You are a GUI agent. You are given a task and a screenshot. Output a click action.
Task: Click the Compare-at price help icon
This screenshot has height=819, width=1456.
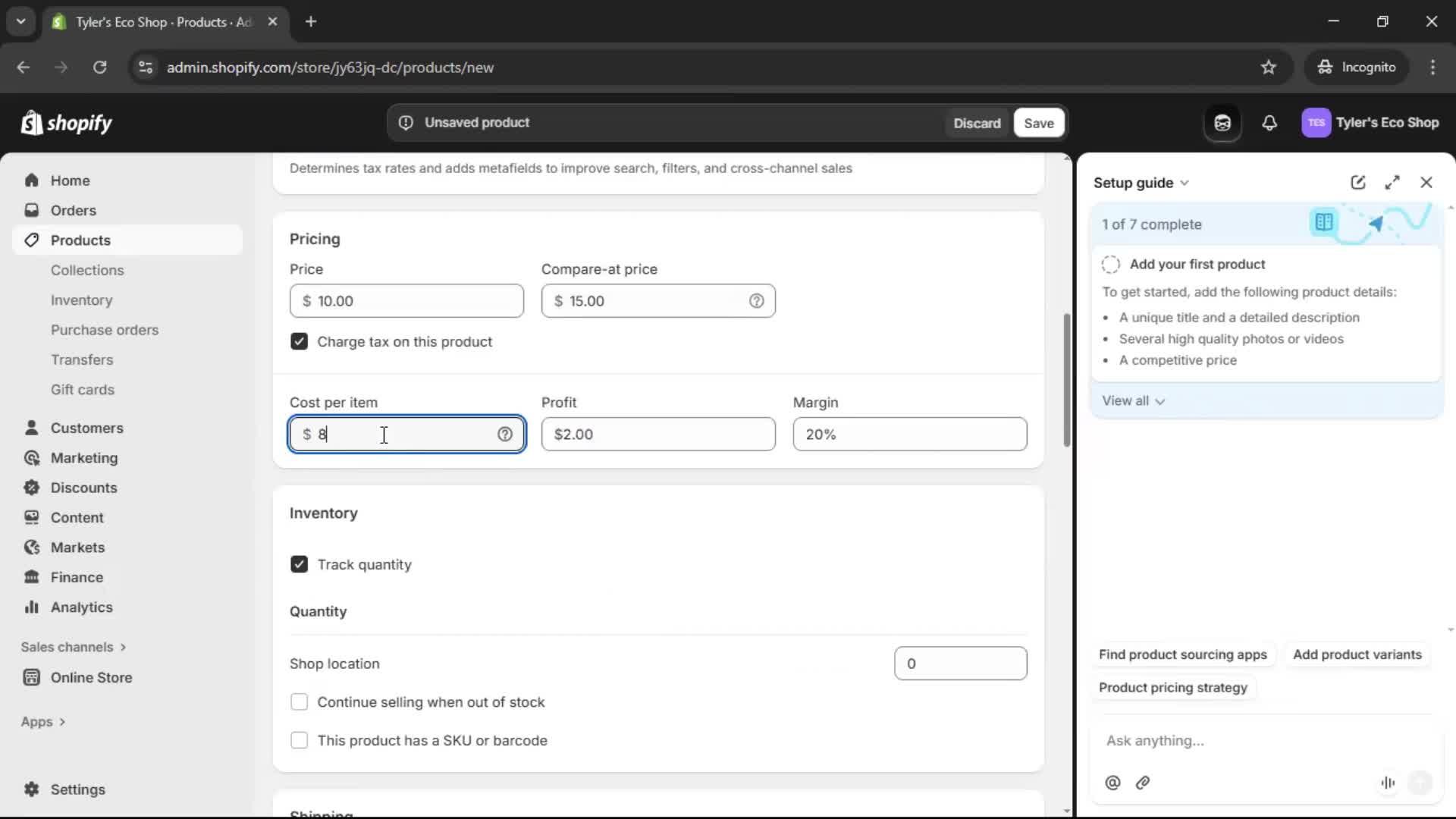(758, 300)
